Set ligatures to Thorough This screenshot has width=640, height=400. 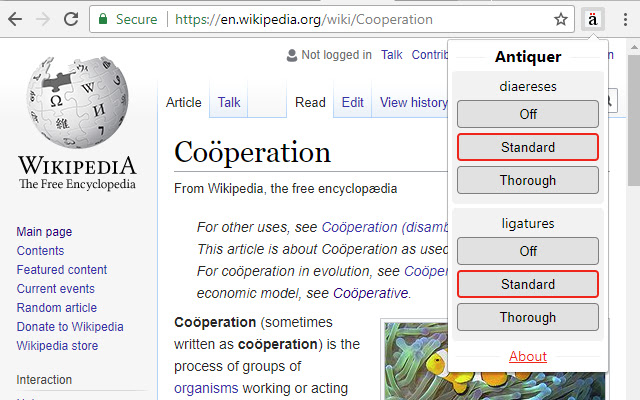pyautogui.click(x=528, y=317)
